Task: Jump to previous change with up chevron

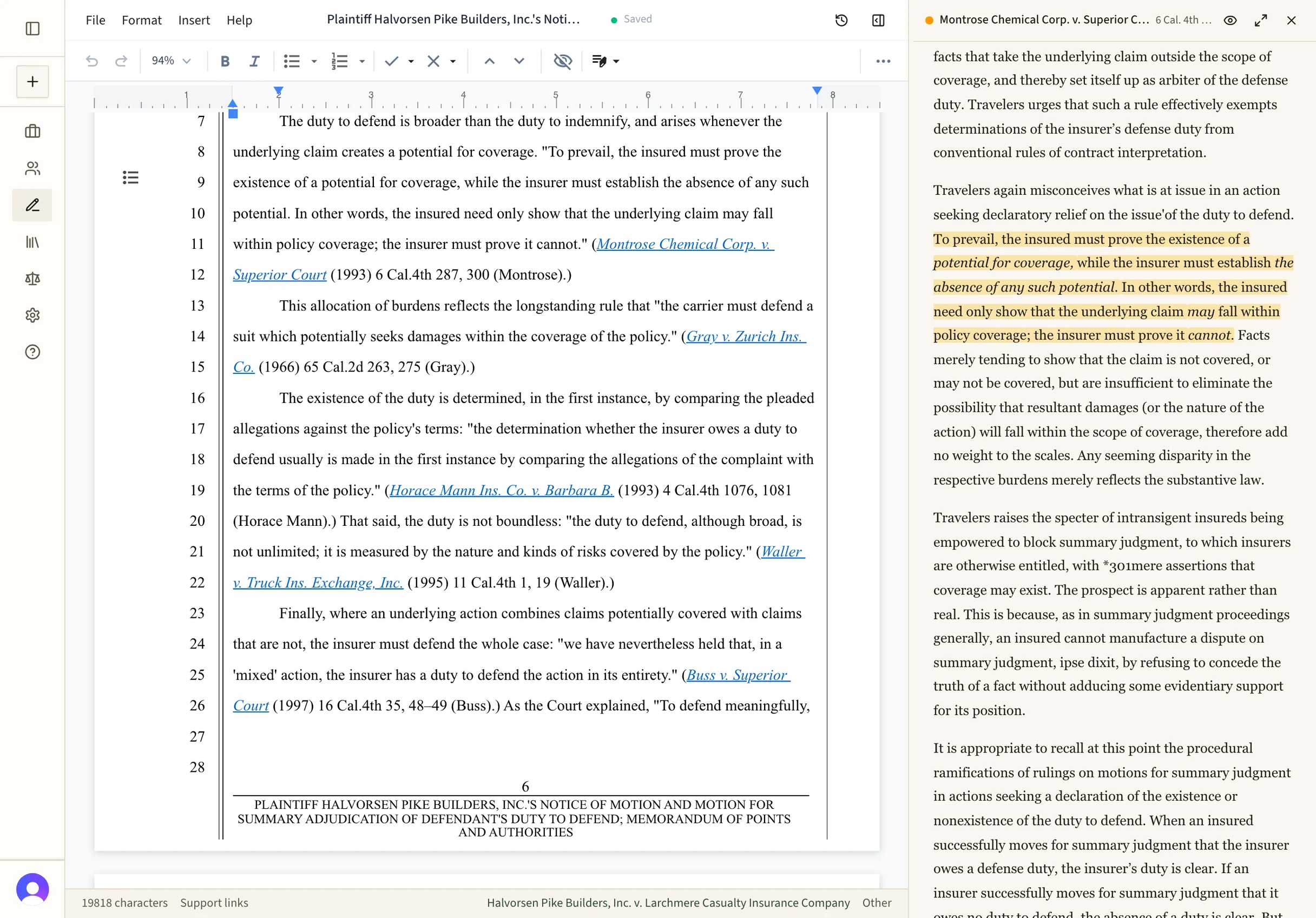Action: 489,61
